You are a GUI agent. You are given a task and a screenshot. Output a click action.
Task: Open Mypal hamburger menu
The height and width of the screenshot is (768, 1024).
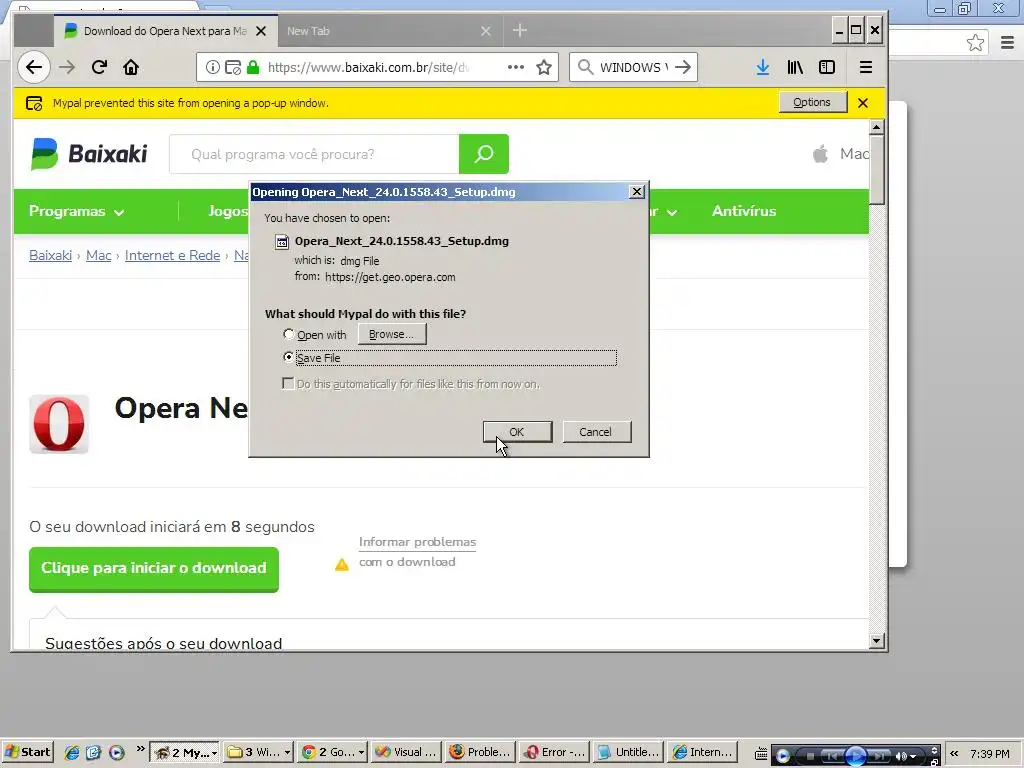click(866, 67)
